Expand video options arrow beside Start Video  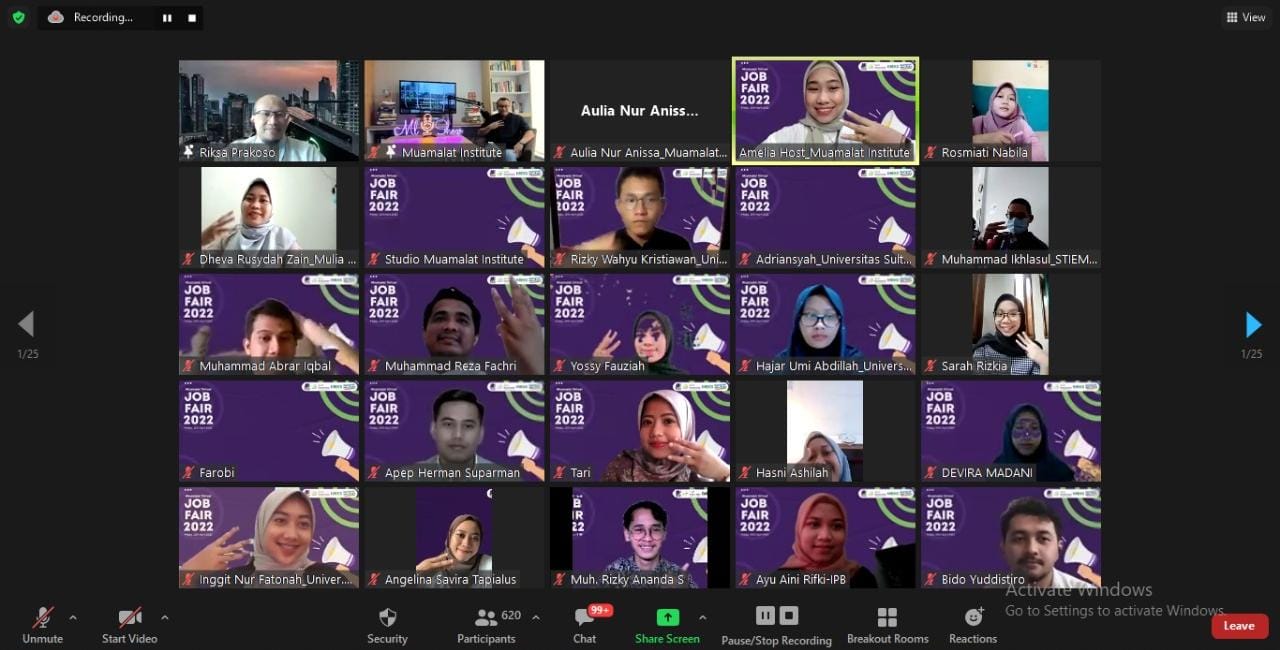[x=164, y=617]
